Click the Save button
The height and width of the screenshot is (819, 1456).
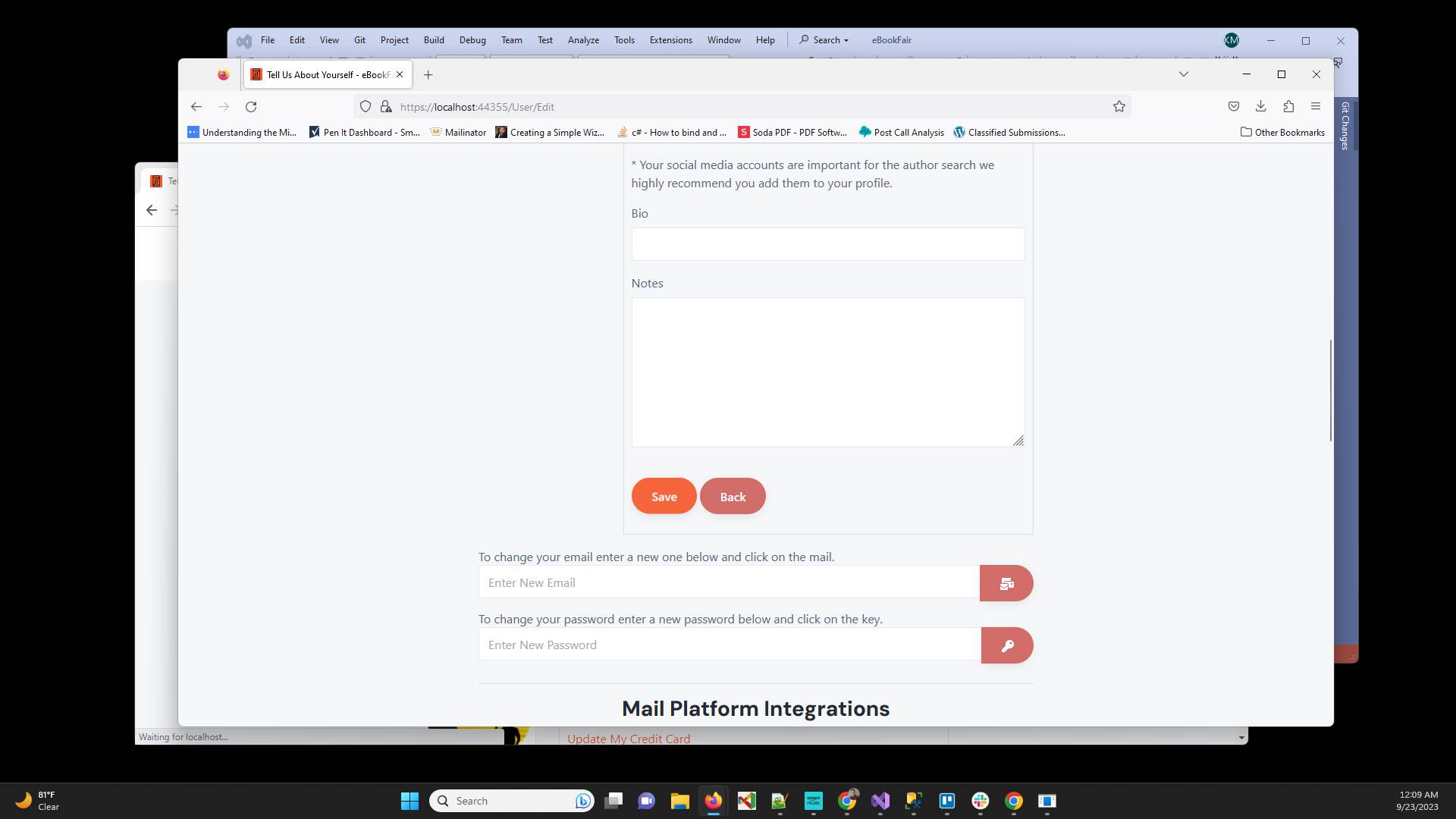coord(664,496)
